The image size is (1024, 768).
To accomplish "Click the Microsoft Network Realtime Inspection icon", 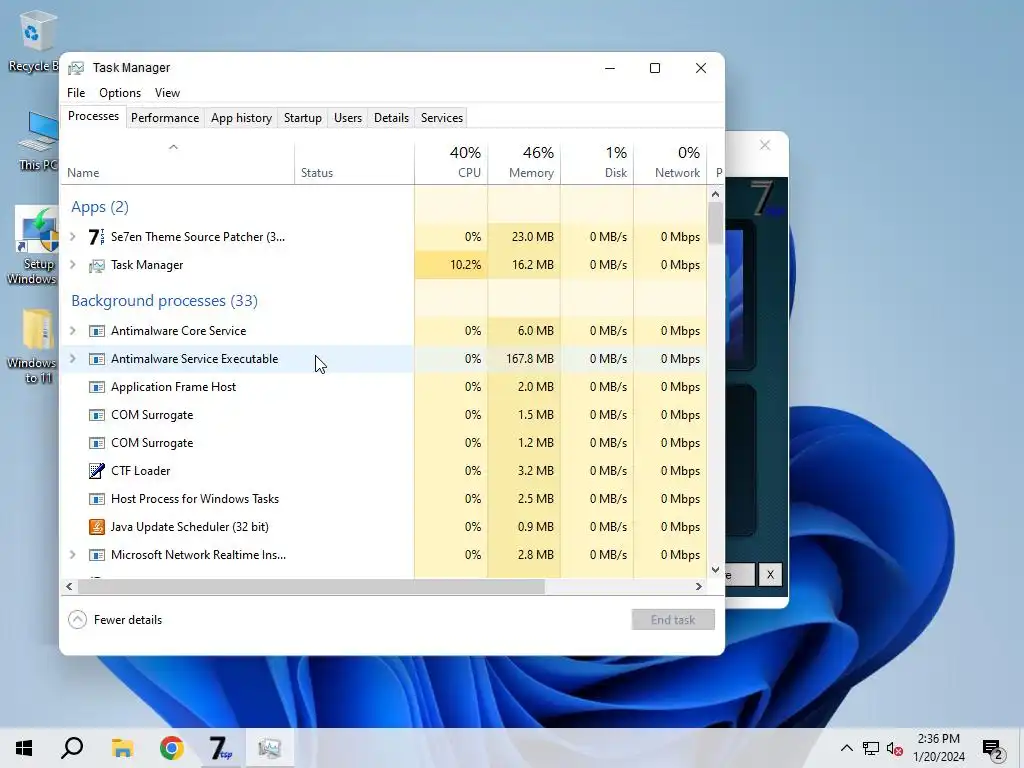I will tap(97, 555).
